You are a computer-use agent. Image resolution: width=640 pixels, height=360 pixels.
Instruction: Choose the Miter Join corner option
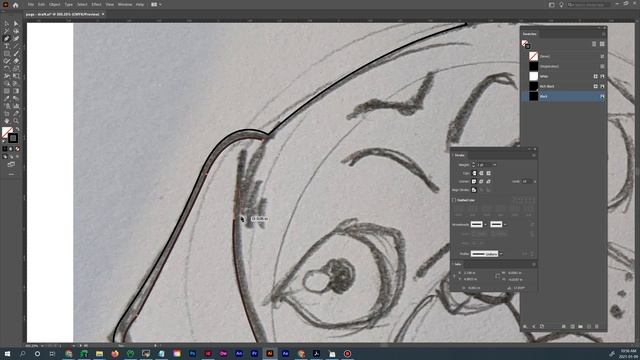pos(474,181)
